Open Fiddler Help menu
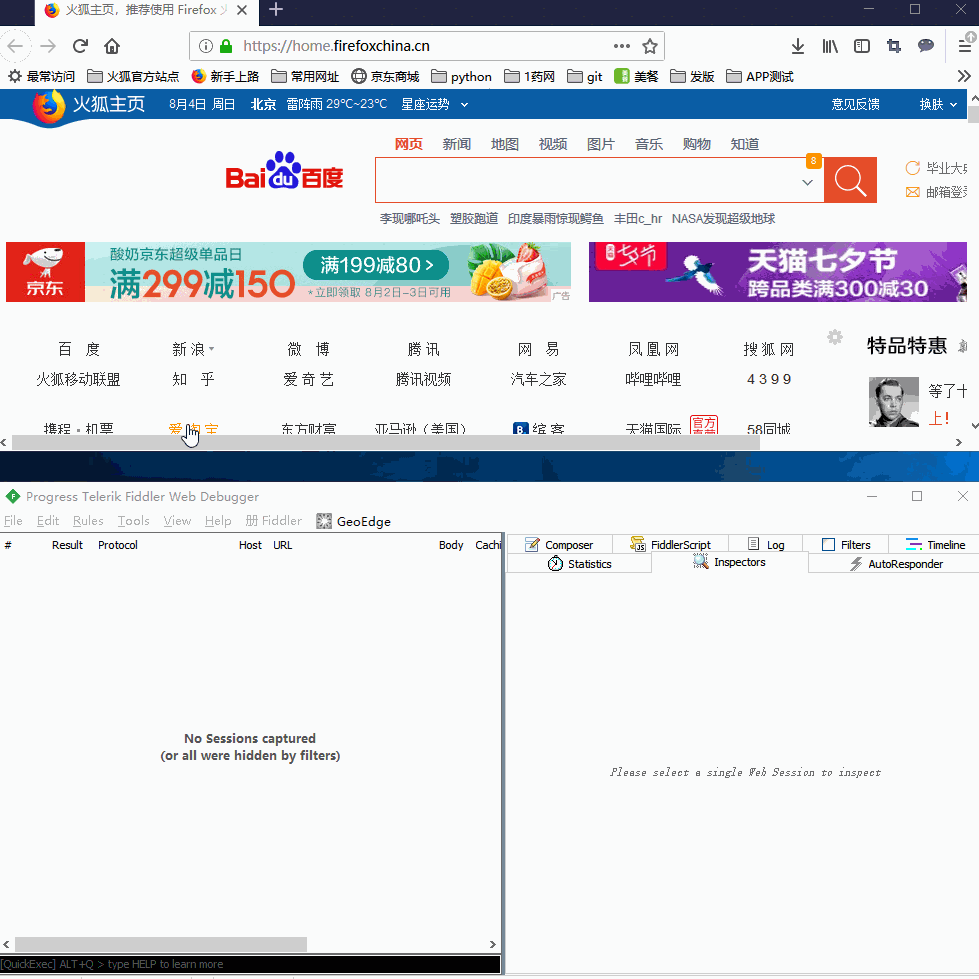 pyautogui.click(x=218, y=521)
